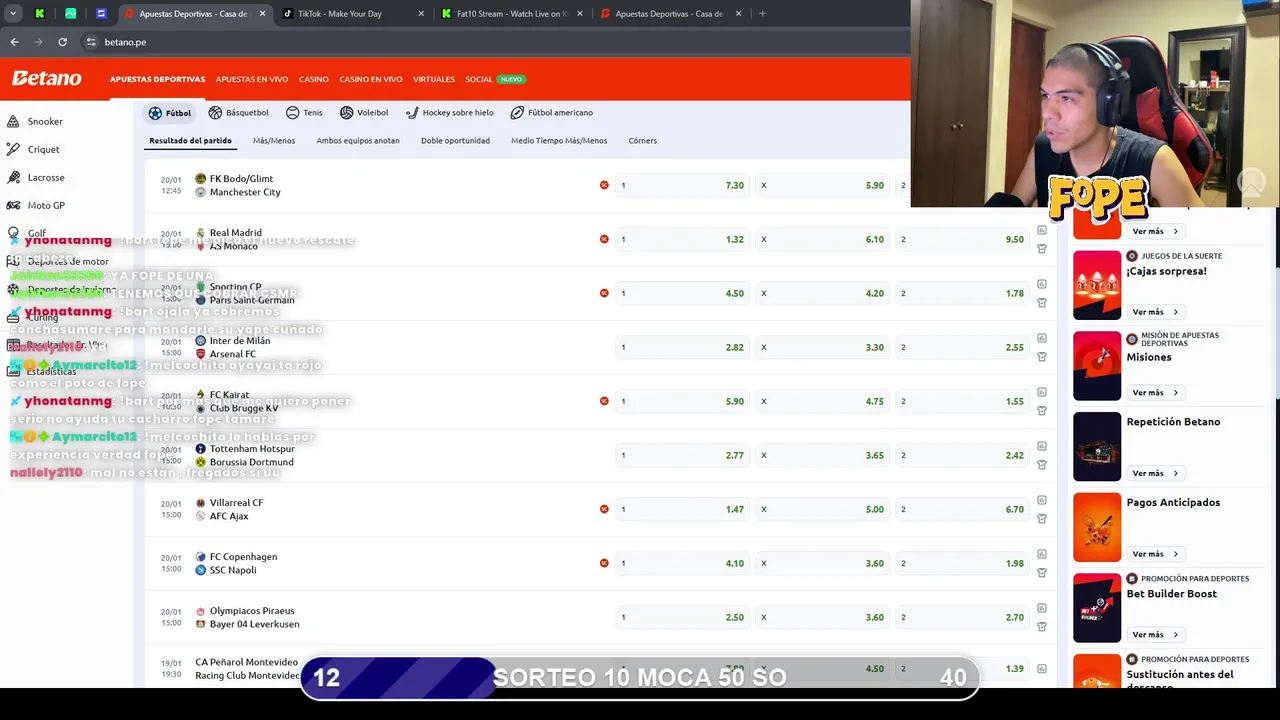Click the SC icon for Villarreal match
This screenshot has height=720, width=1280.
(x=604, y=509)
